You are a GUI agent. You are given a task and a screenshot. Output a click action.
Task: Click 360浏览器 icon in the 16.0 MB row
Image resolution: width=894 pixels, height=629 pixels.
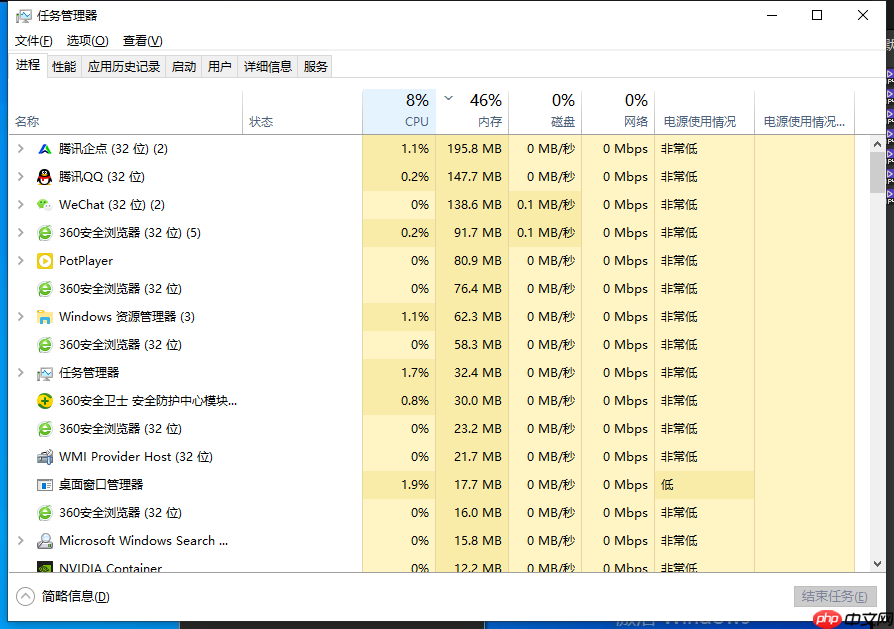click(x=44, y=513)
